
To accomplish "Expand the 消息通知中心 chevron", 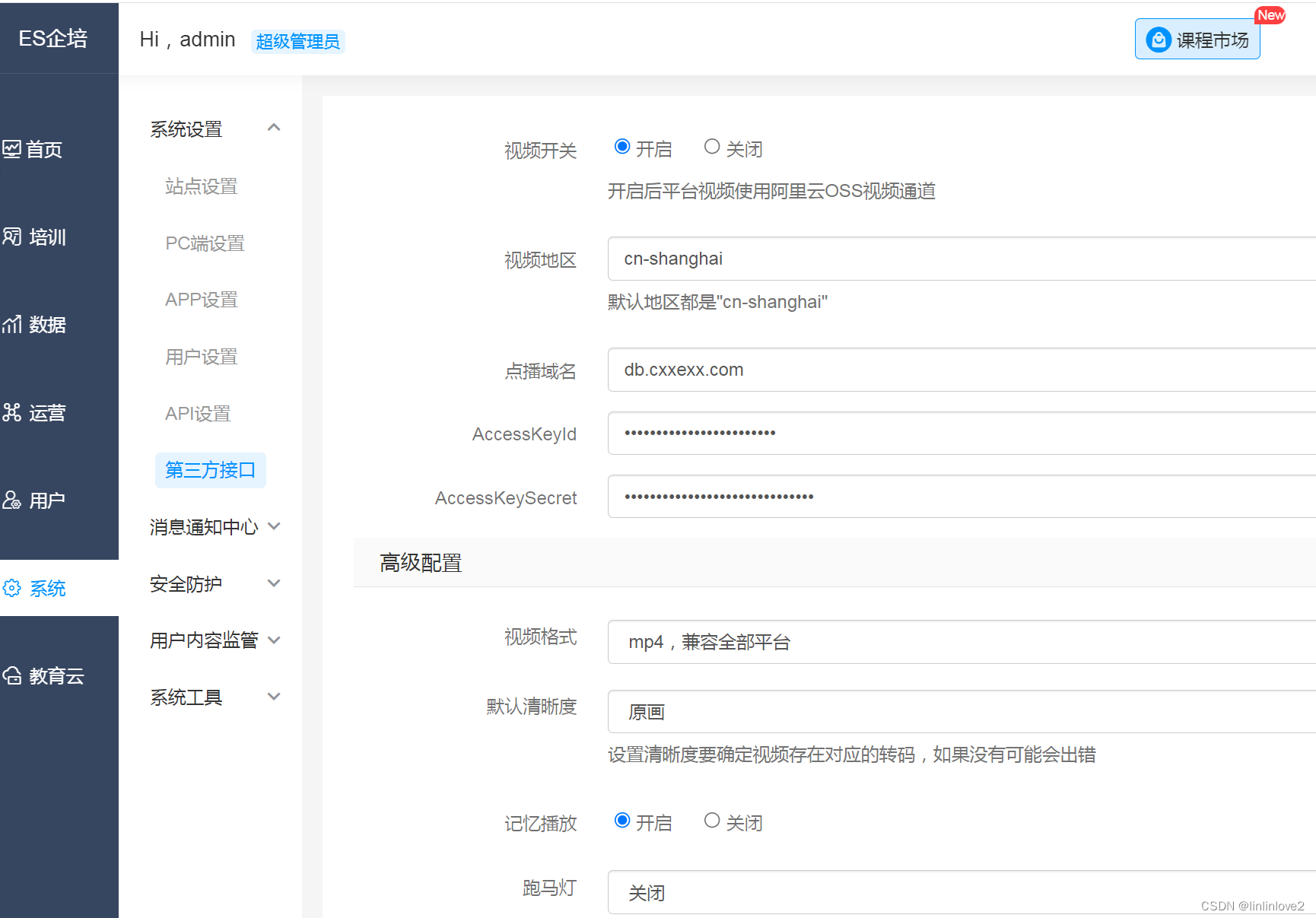I will pos(274,526).
